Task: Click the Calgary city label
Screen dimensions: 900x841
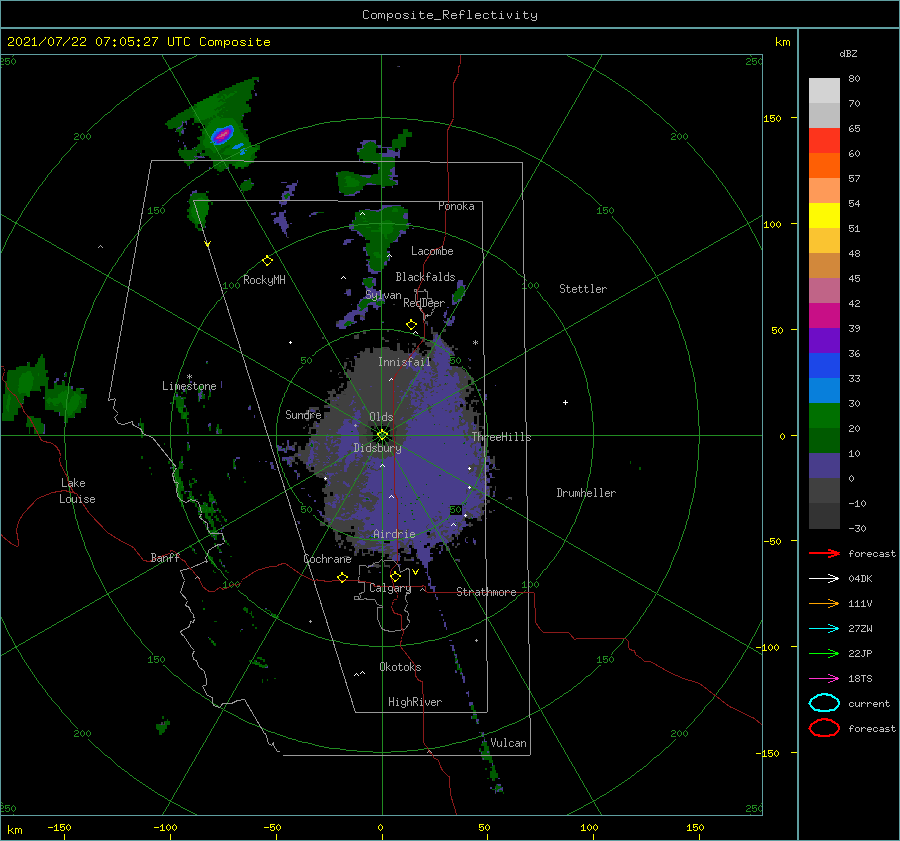Action: click(390, 588)
